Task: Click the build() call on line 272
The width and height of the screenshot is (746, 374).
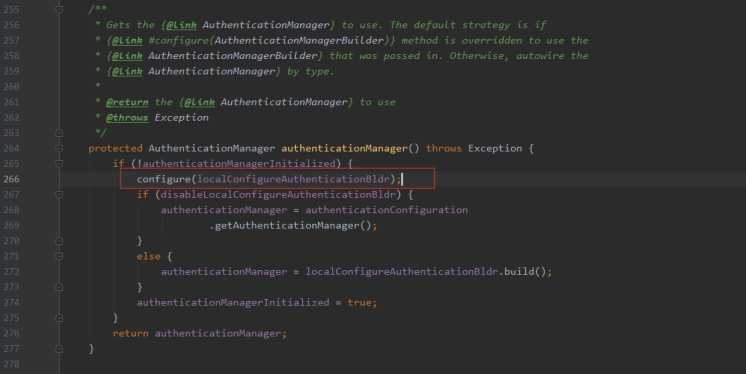Action: [x=525, y=272]
